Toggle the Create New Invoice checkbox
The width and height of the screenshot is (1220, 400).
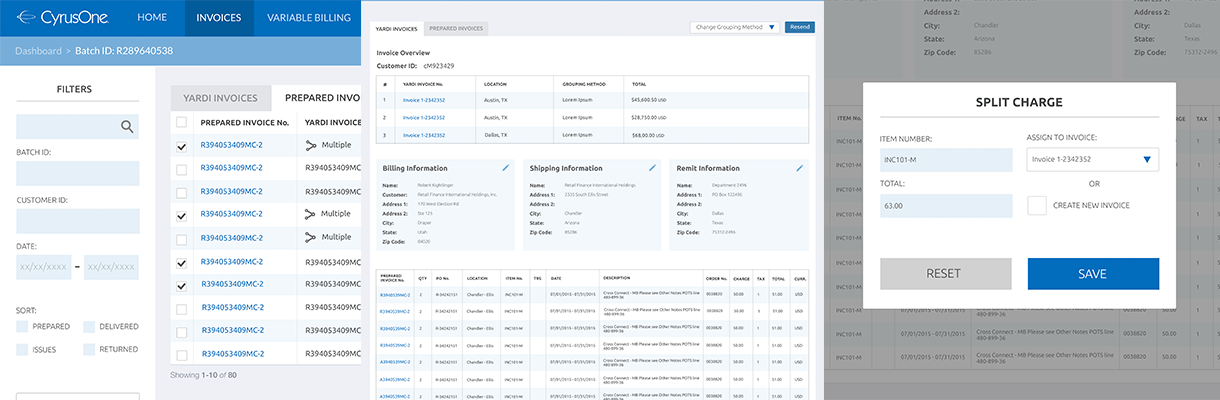pyautogui.click(x=1037, y=205)
